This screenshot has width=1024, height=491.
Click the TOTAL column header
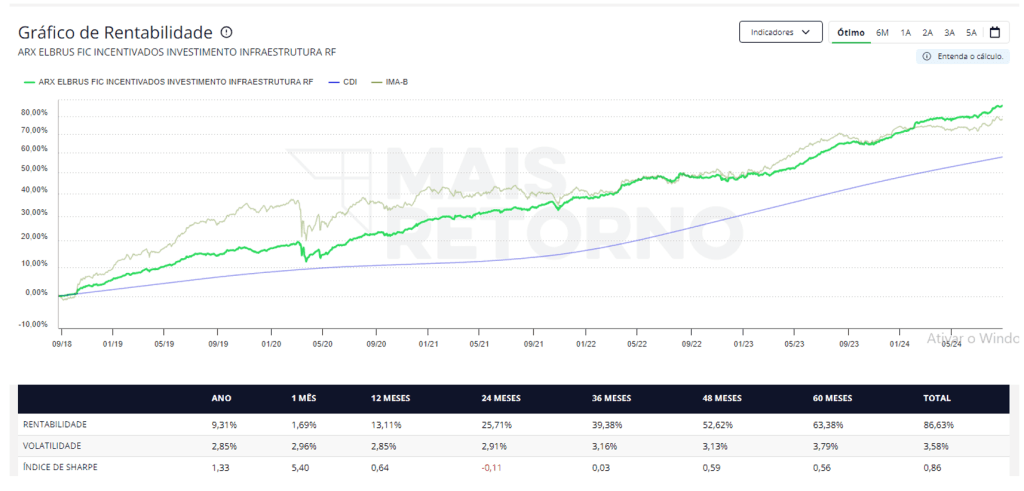(x=938, y=398)
